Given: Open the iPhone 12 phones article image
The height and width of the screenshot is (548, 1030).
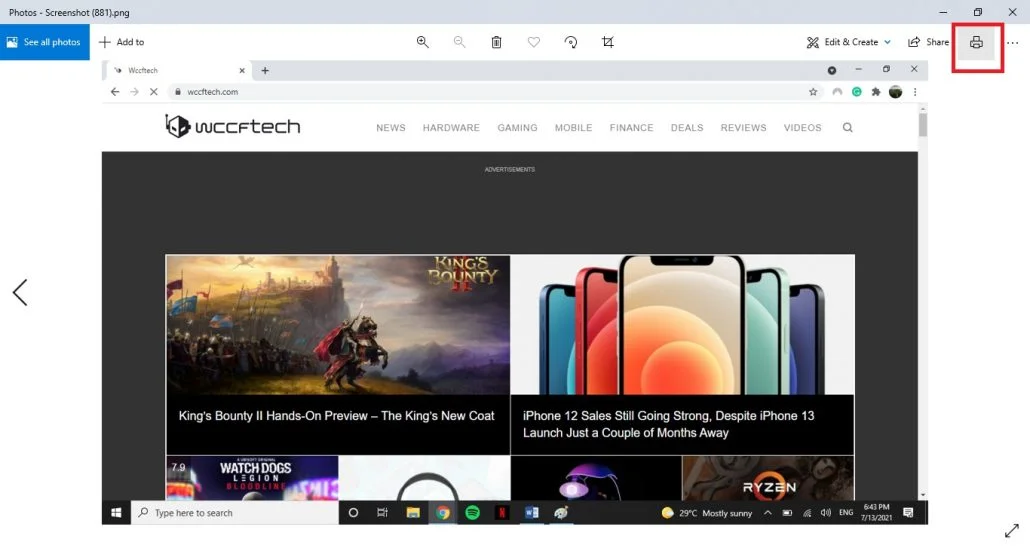Looking at the screenshot, I should pyautogui.click(x=683, y=325).
